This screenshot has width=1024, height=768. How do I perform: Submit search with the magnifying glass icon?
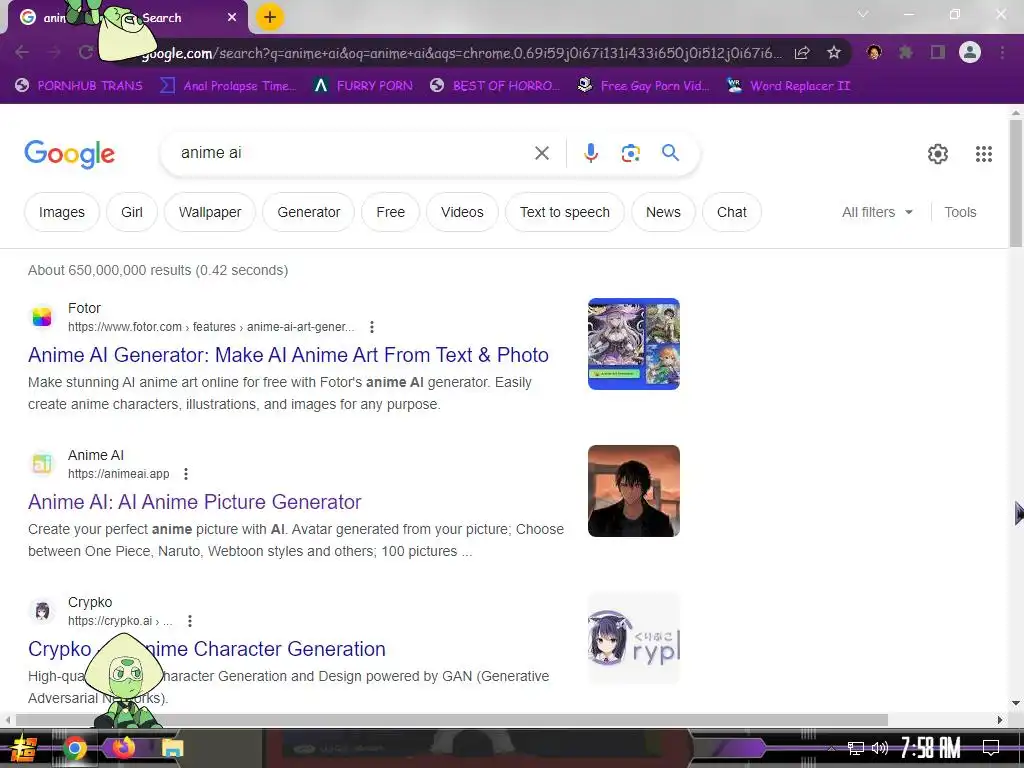(x=670, y=153)
